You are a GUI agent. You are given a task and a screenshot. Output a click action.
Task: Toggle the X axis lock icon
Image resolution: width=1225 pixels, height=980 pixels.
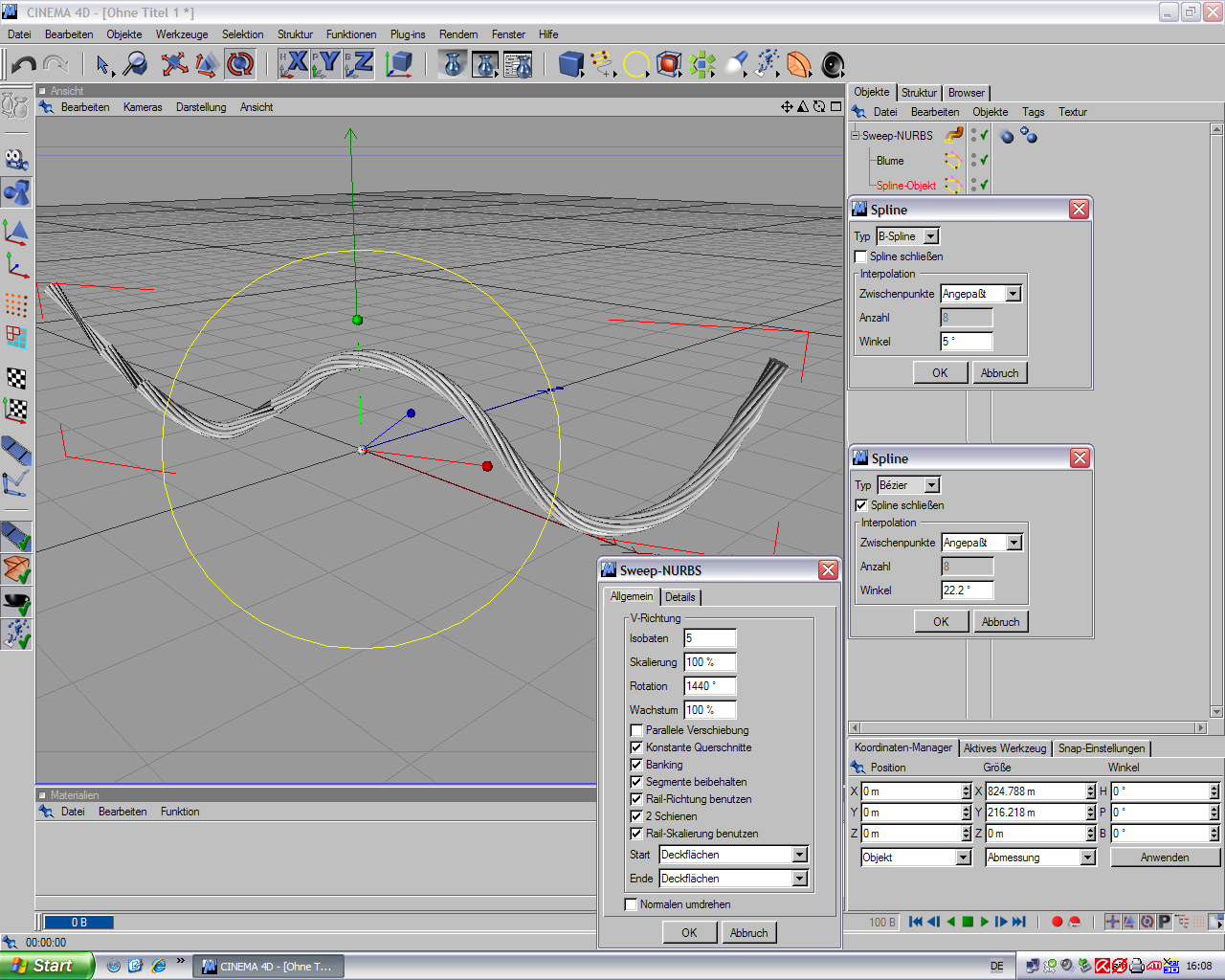coord(294,64)
